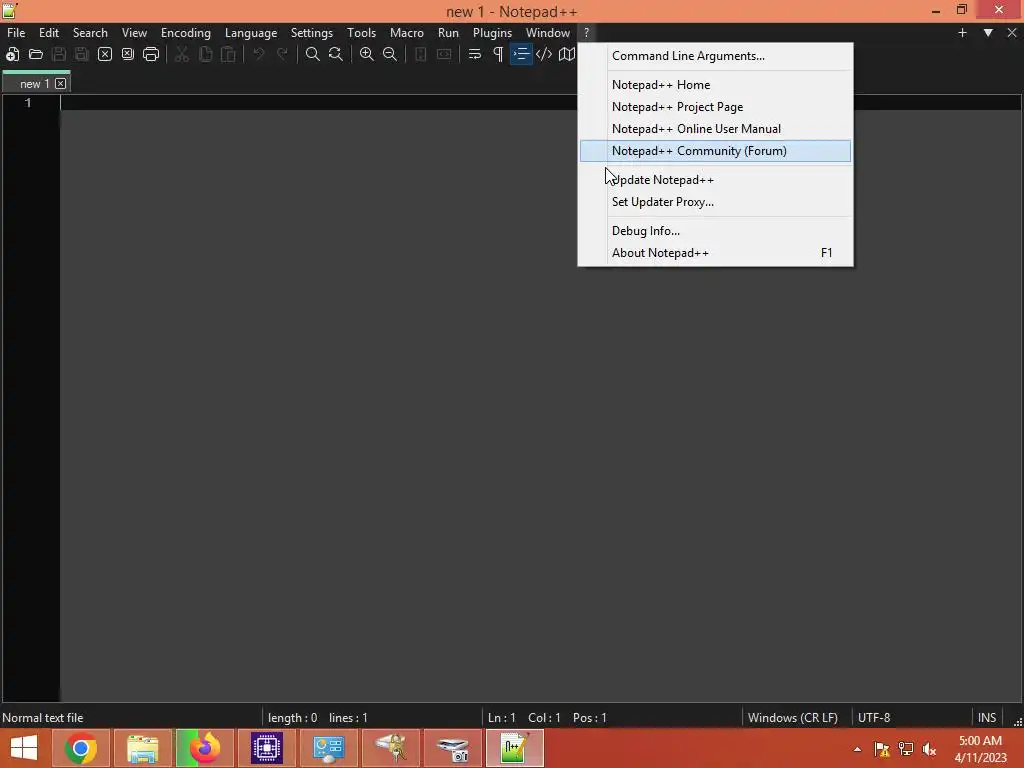
Task: Toggle word wrap from the toolbar
Action: [475, 54]
